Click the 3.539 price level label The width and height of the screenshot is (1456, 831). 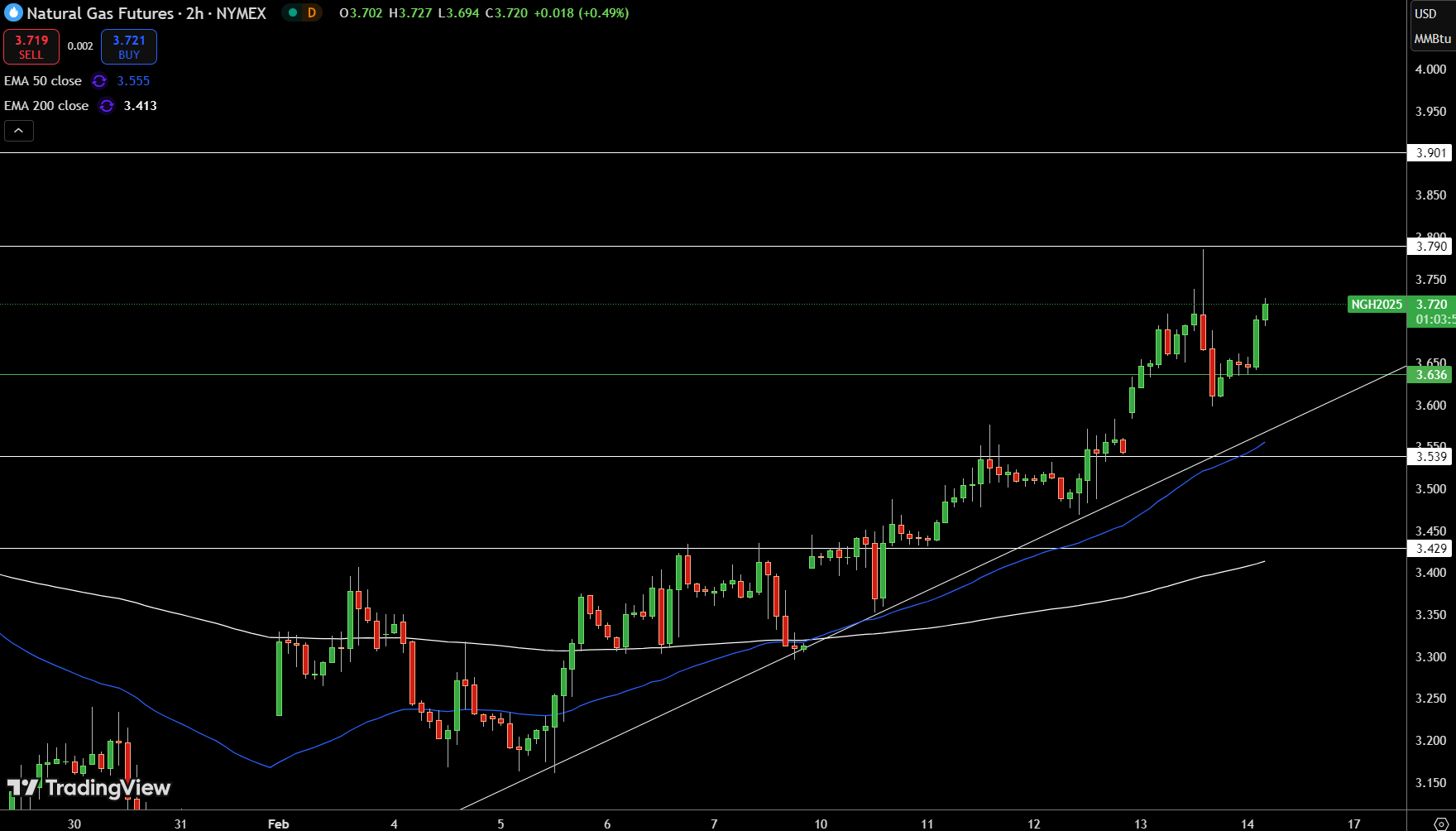tap(1431, 457)
